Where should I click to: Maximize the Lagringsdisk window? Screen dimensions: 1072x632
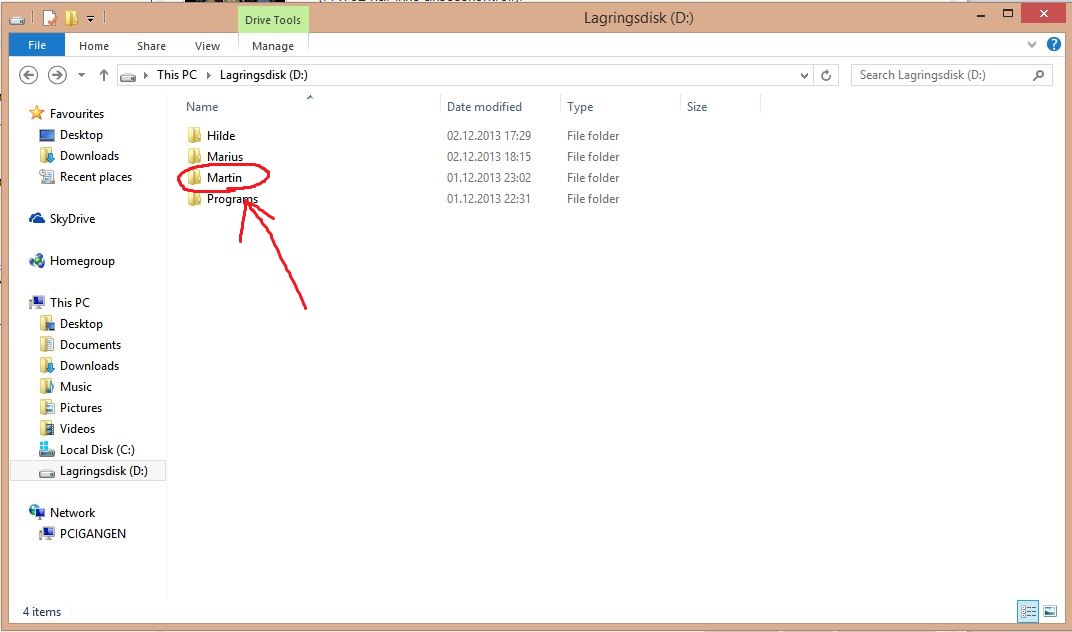click(x=1008, y=14)
